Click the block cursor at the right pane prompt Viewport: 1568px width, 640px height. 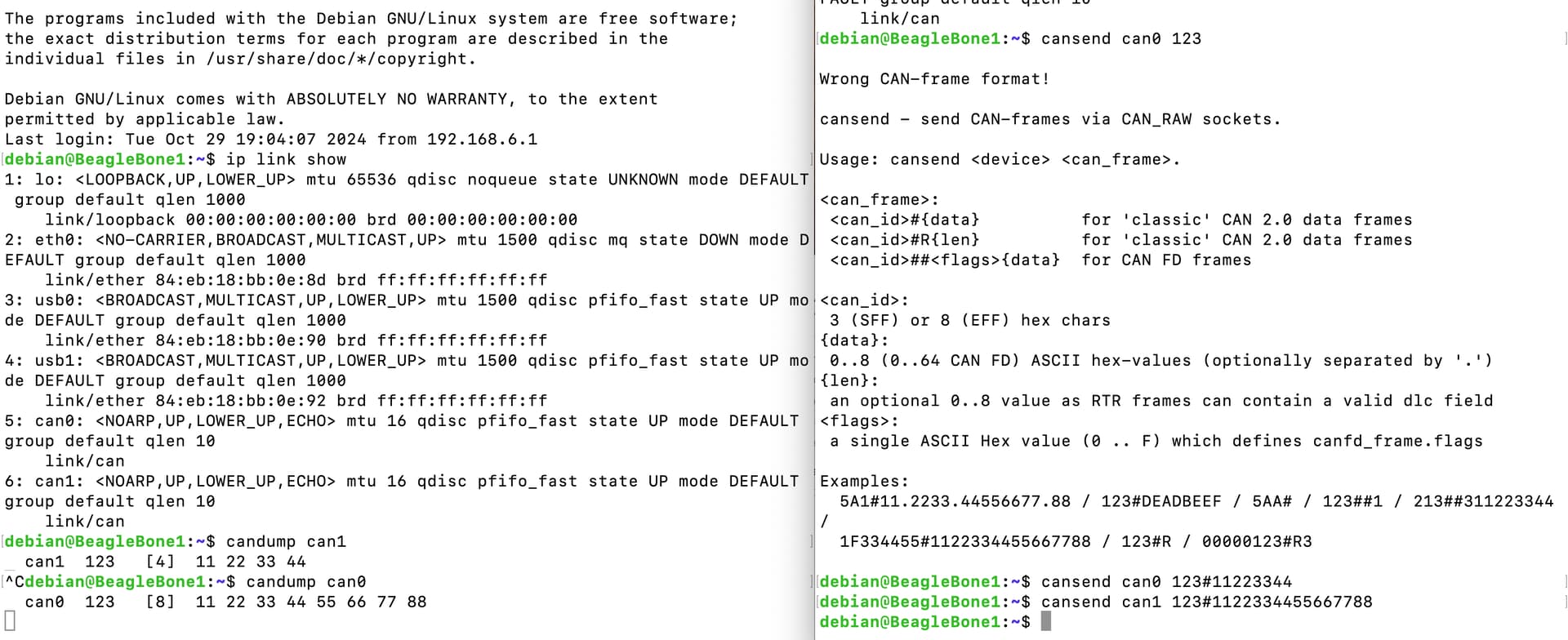tap(1045, 622)
